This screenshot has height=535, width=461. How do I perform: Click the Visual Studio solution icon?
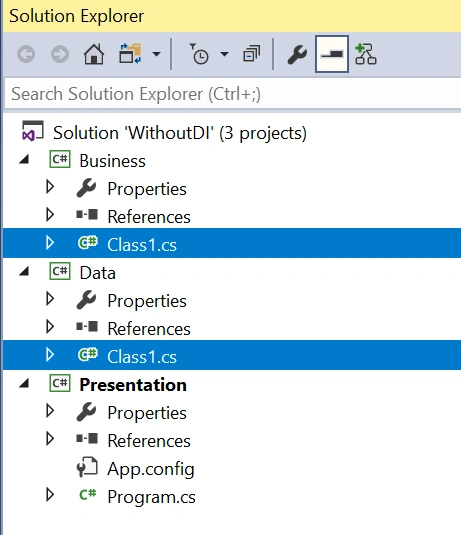tap(33, 131)
